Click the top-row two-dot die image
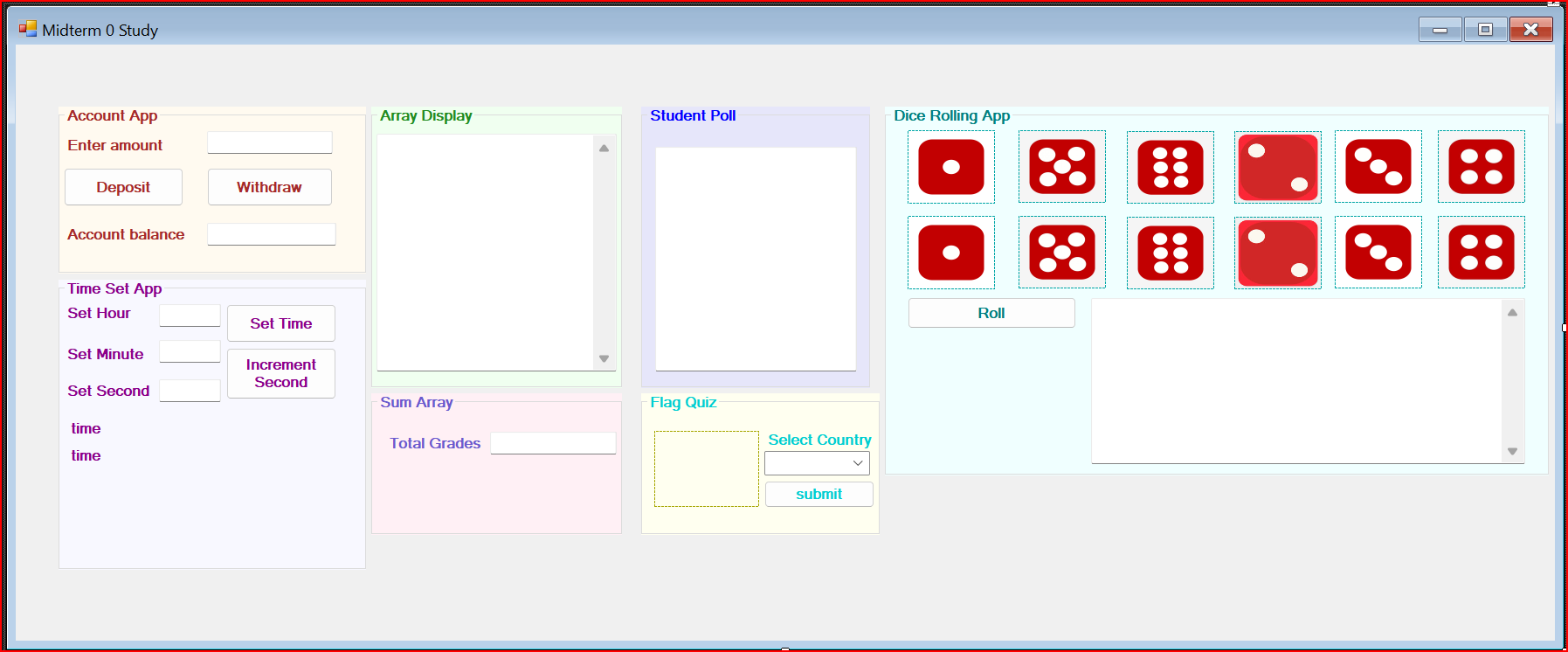 1278,168
